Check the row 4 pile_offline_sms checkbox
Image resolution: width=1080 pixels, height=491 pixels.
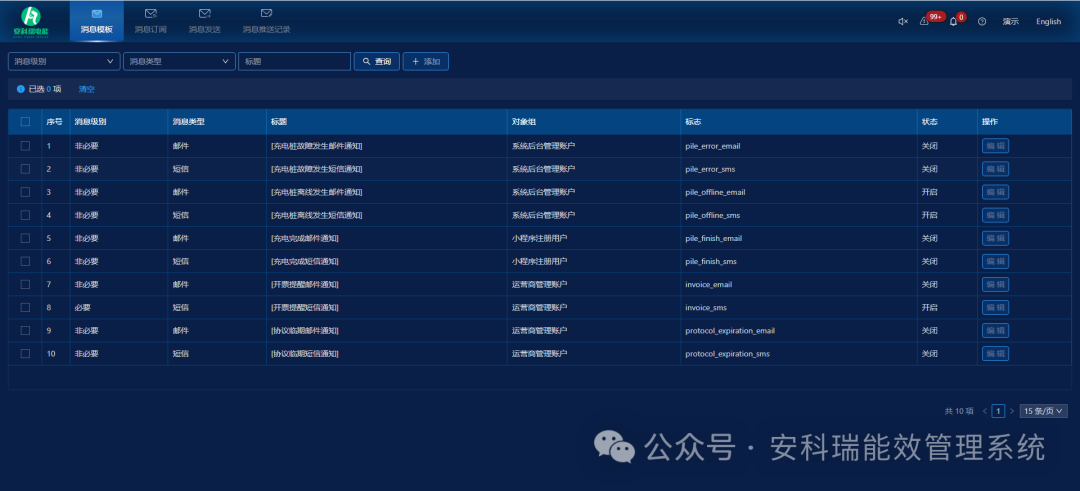(x=25, y=215)
